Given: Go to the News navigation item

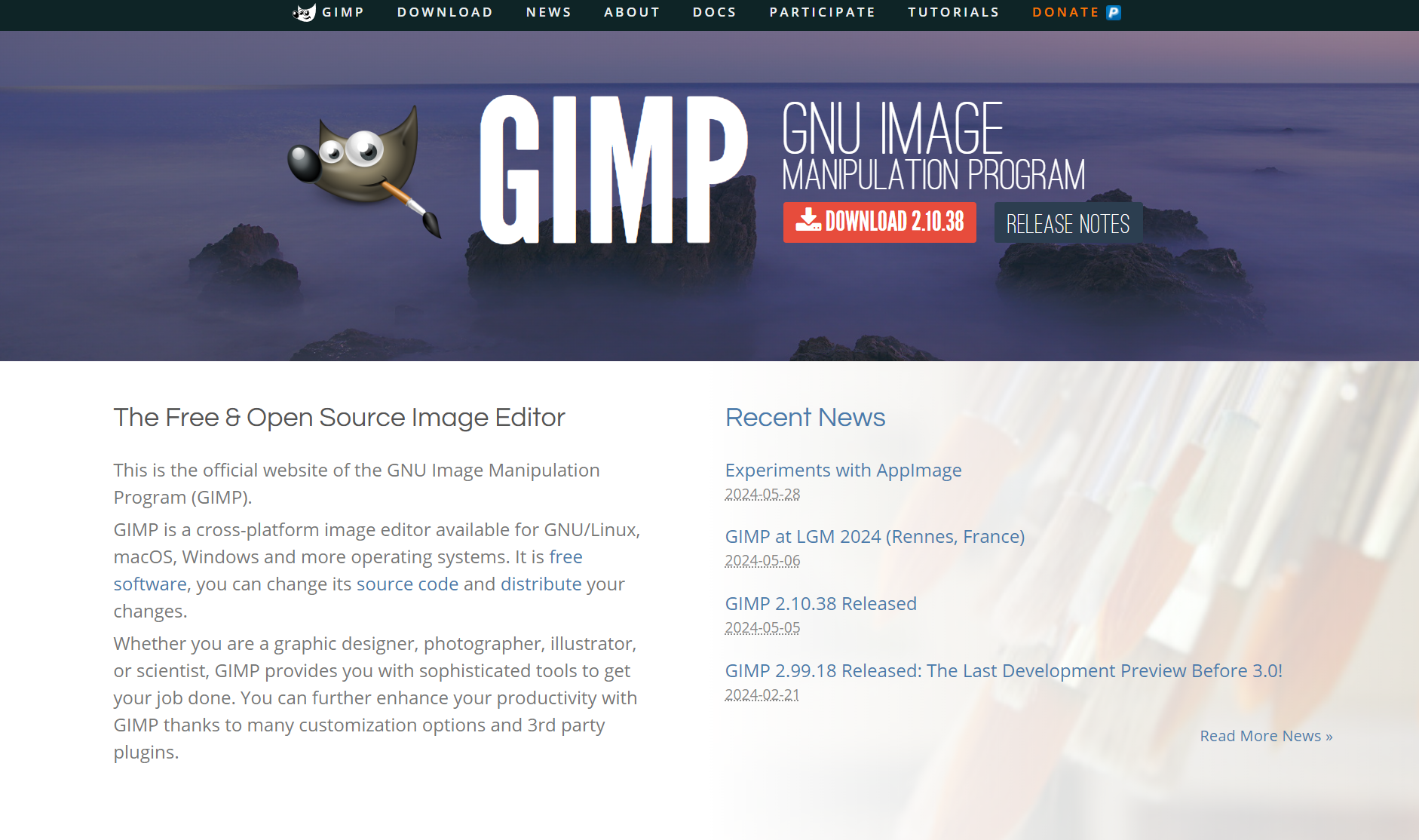Looking at the screenshot, I should pyautogui.click(x=549, y=12).
